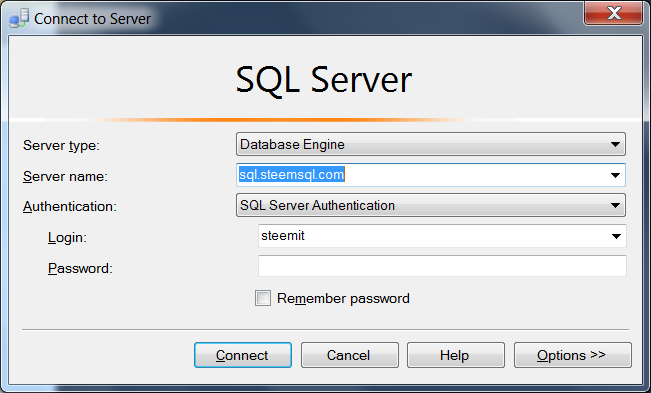Open the Server type dropdown
This screenshot has width=651, height=393.
click(x=431, y=144)
